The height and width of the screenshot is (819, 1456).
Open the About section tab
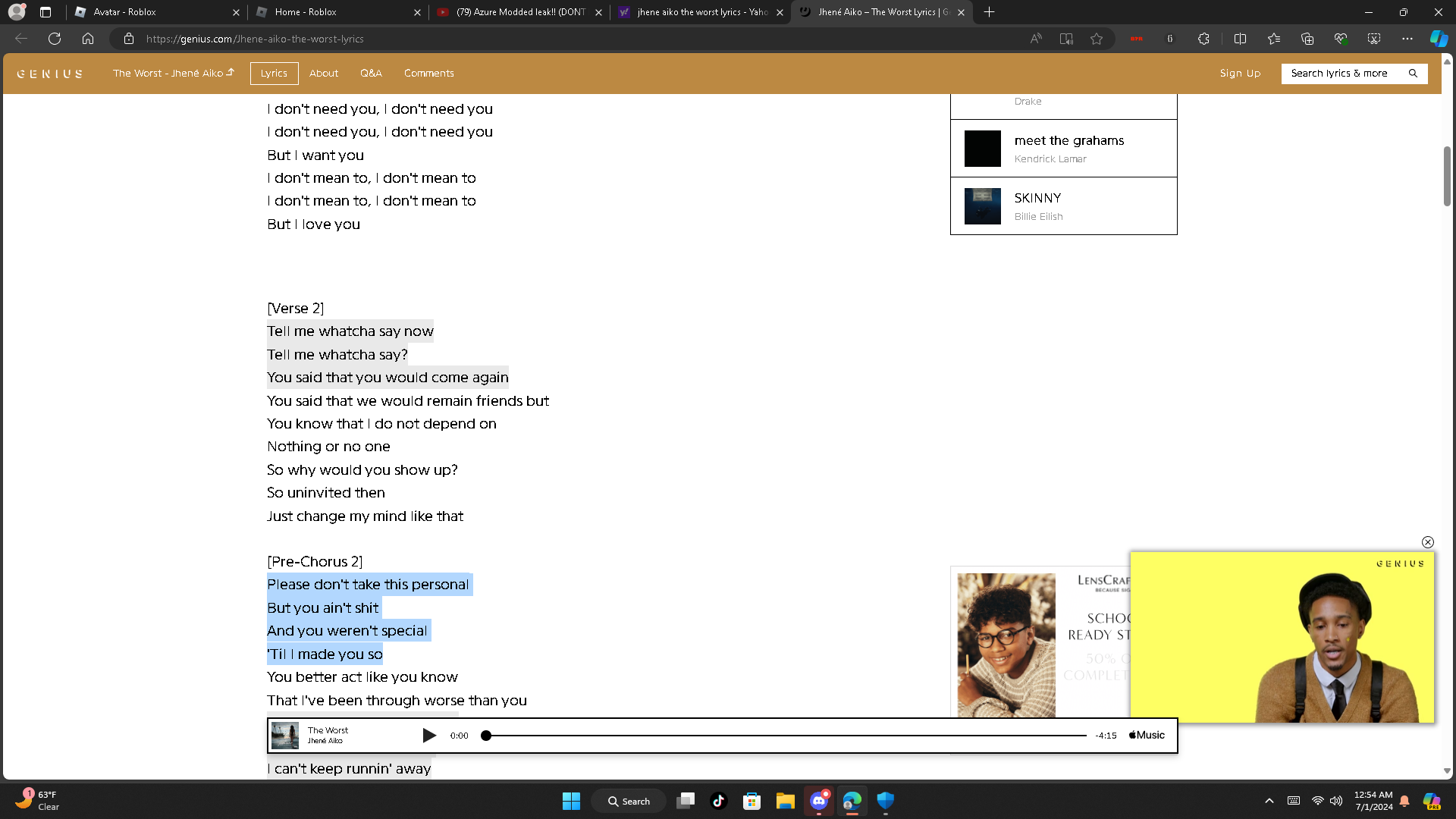tap(324, 74)
